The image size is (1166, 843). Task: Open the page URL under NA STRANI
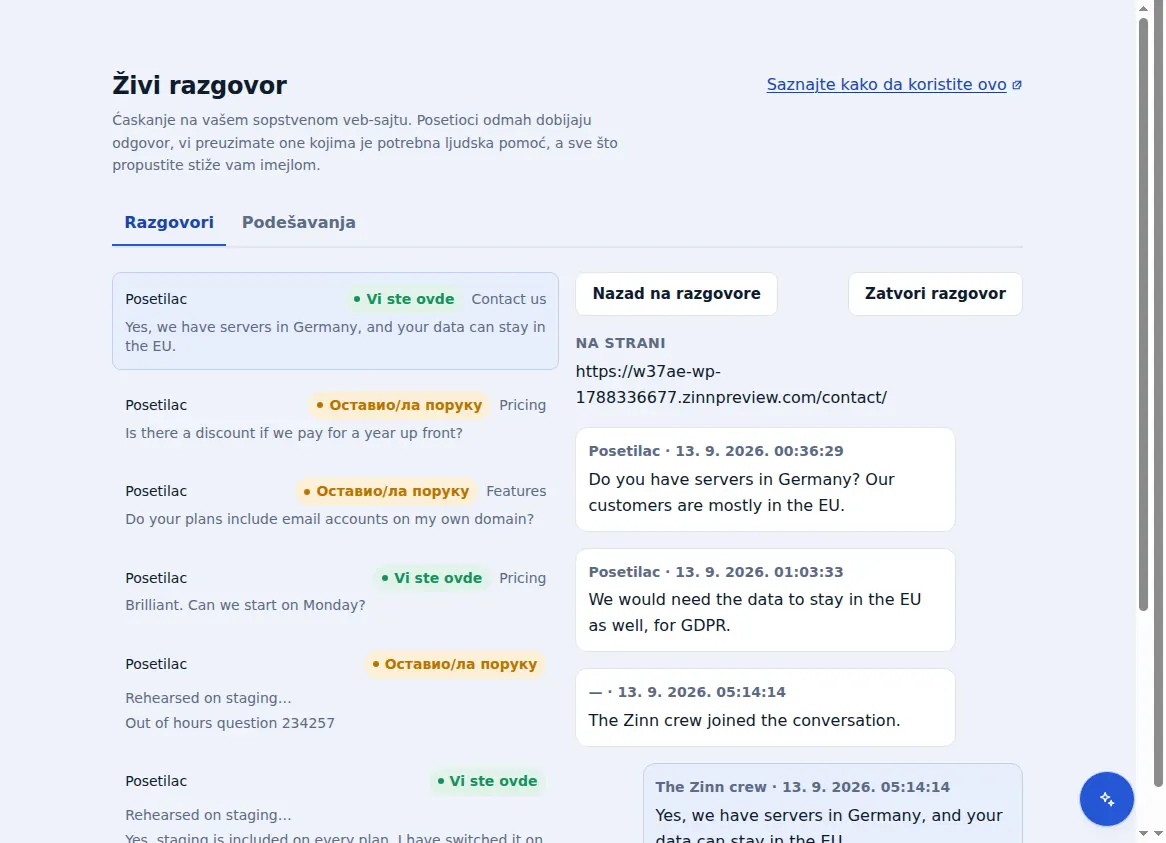click(731, 384)
